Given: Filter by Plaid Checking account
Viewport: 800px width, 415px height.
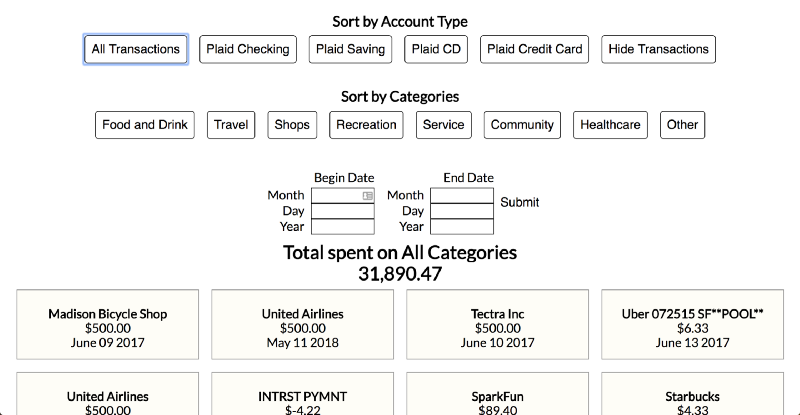Looking at the screenshot, I should point(247,49).
